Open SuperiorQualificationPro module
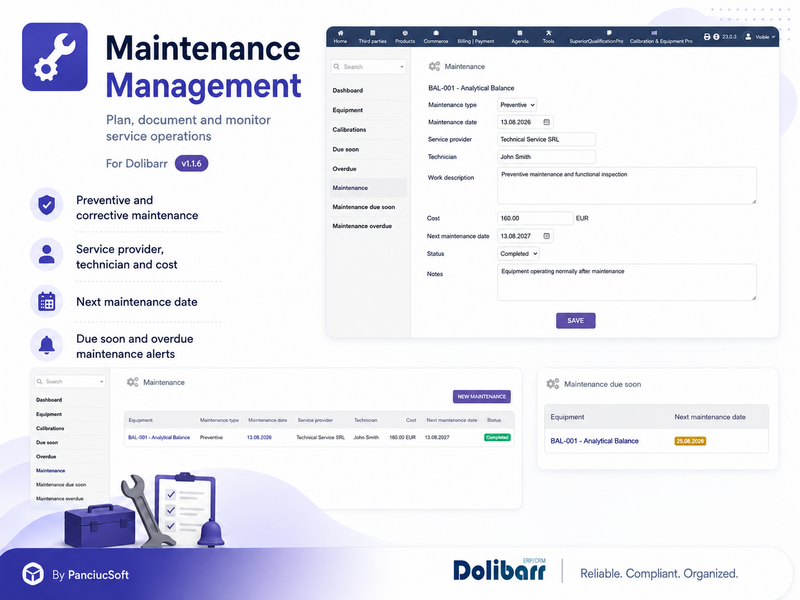The height and width of the screenshot is (600, 800). 596,37
